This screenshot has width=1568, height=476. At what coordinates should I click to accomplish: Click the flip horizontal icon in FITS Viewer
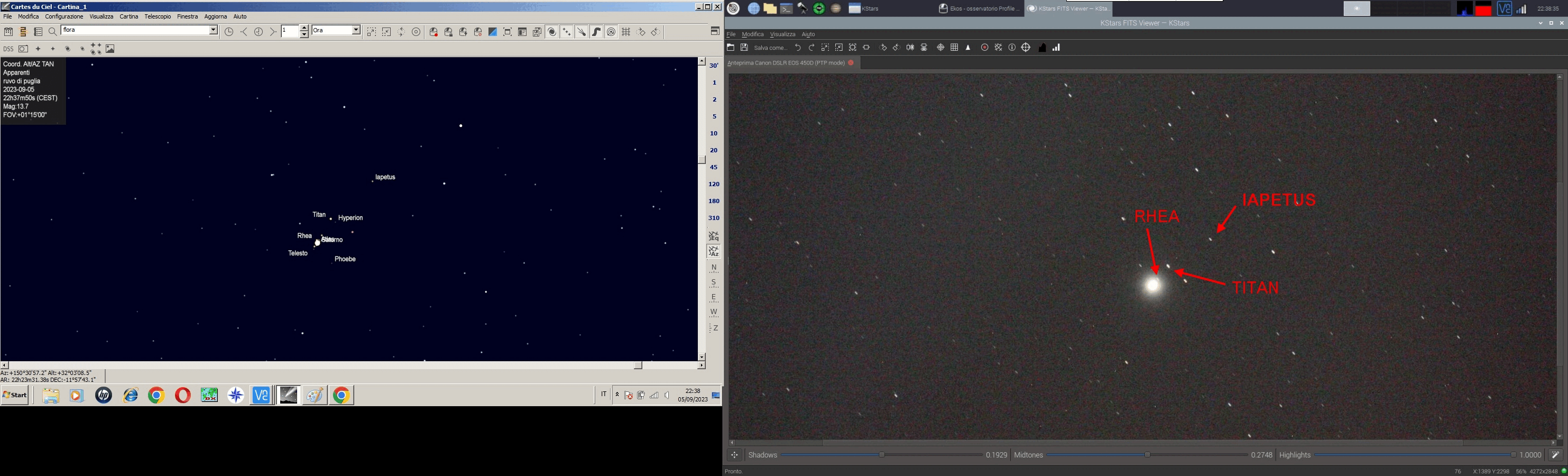click(x=910, y=48)
